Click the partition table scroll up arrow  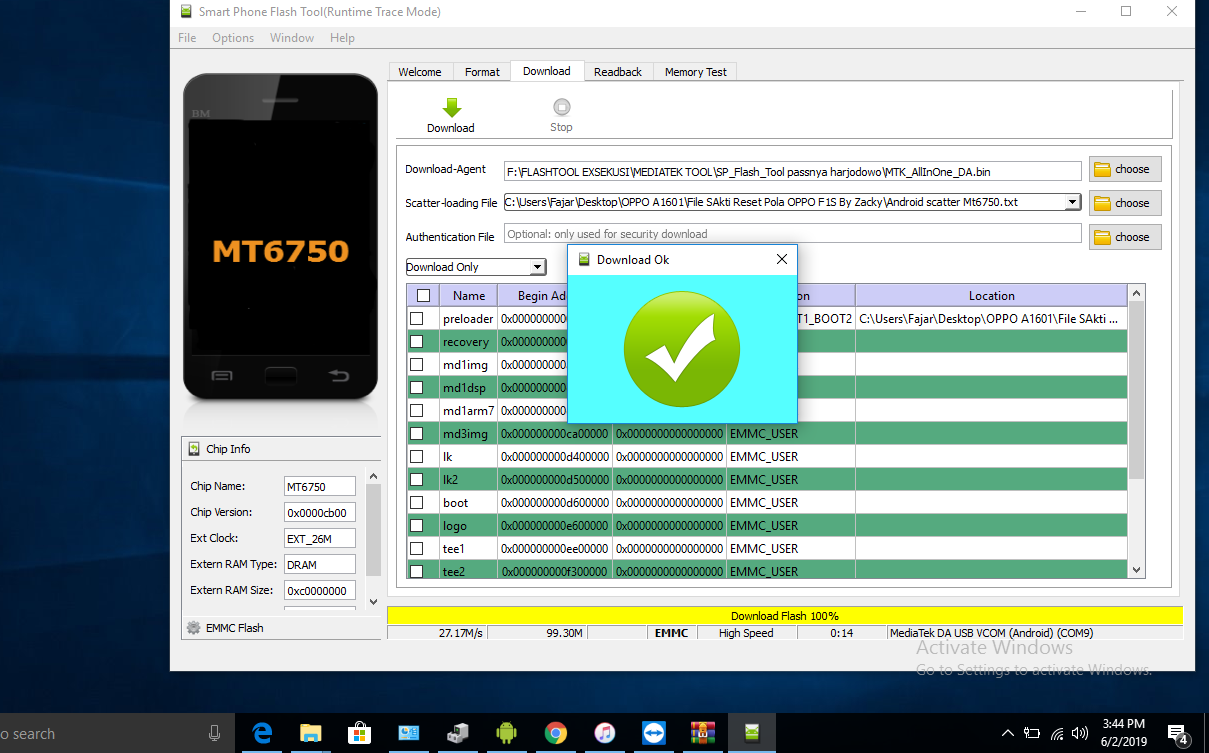click(1136, 293)
